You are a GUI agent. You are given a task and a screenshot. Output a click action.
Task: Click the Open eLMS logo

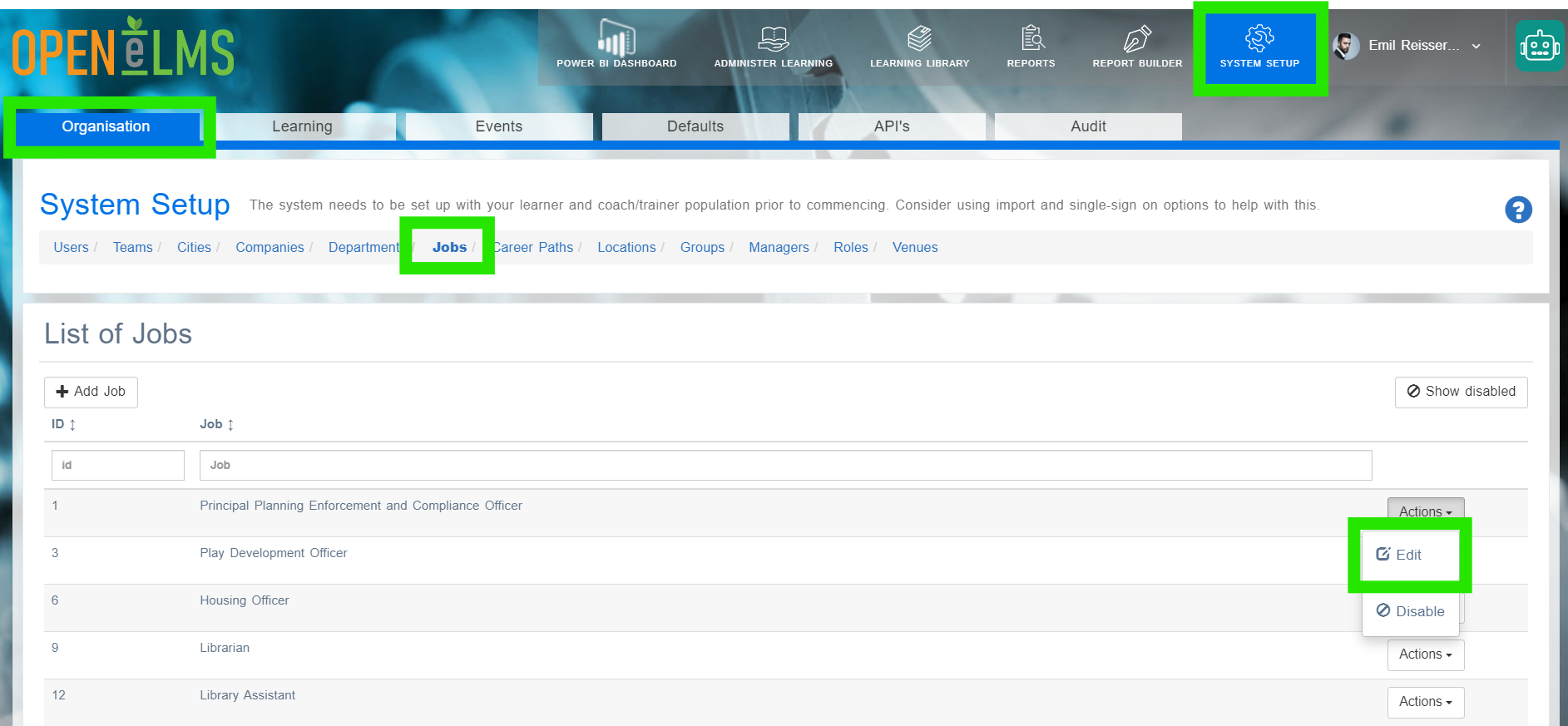(123, 48)
